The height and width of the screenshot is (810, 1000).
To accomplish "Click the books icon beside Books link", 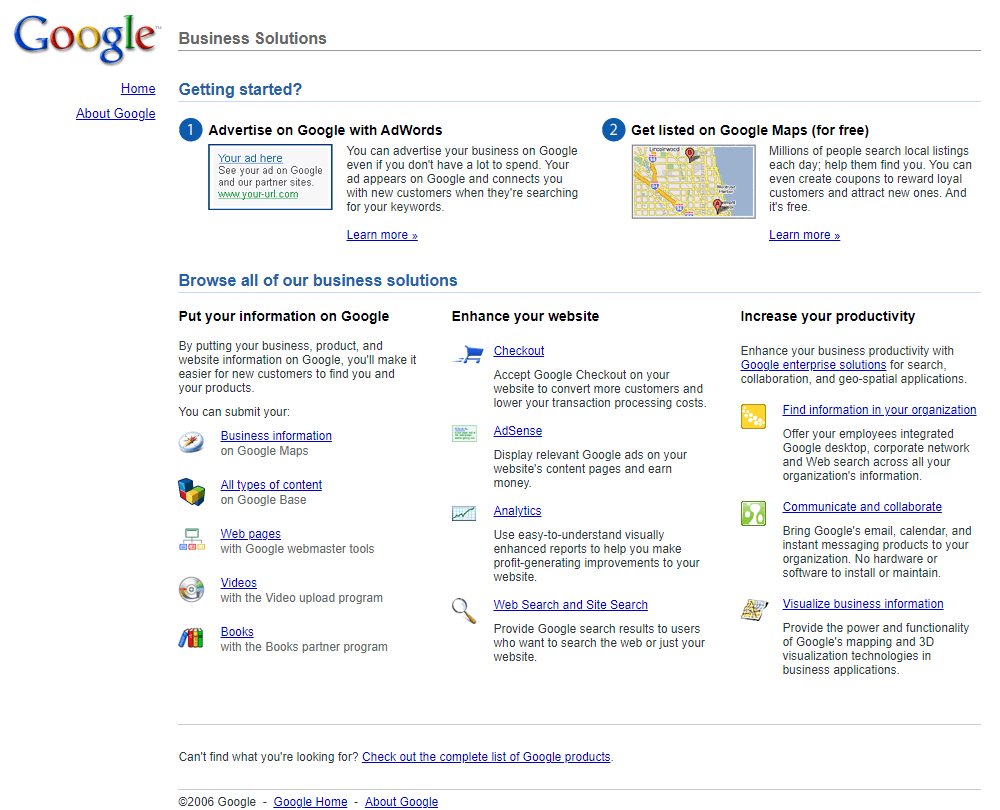I will (191, 638).
